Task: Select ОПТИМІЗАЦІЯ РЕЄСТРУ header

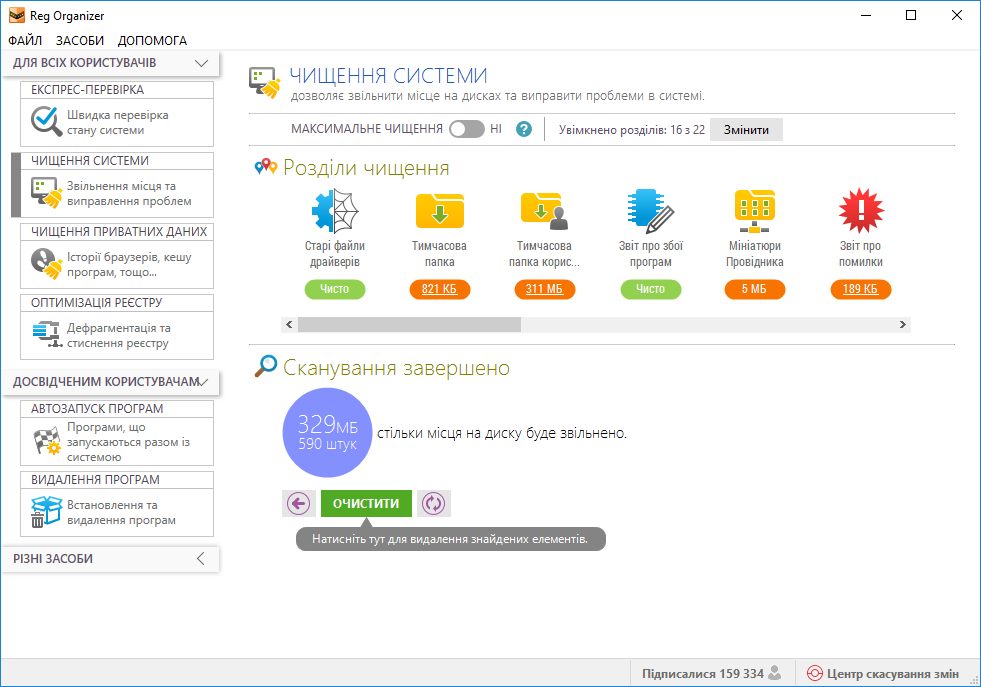Action: click(117, 303)
